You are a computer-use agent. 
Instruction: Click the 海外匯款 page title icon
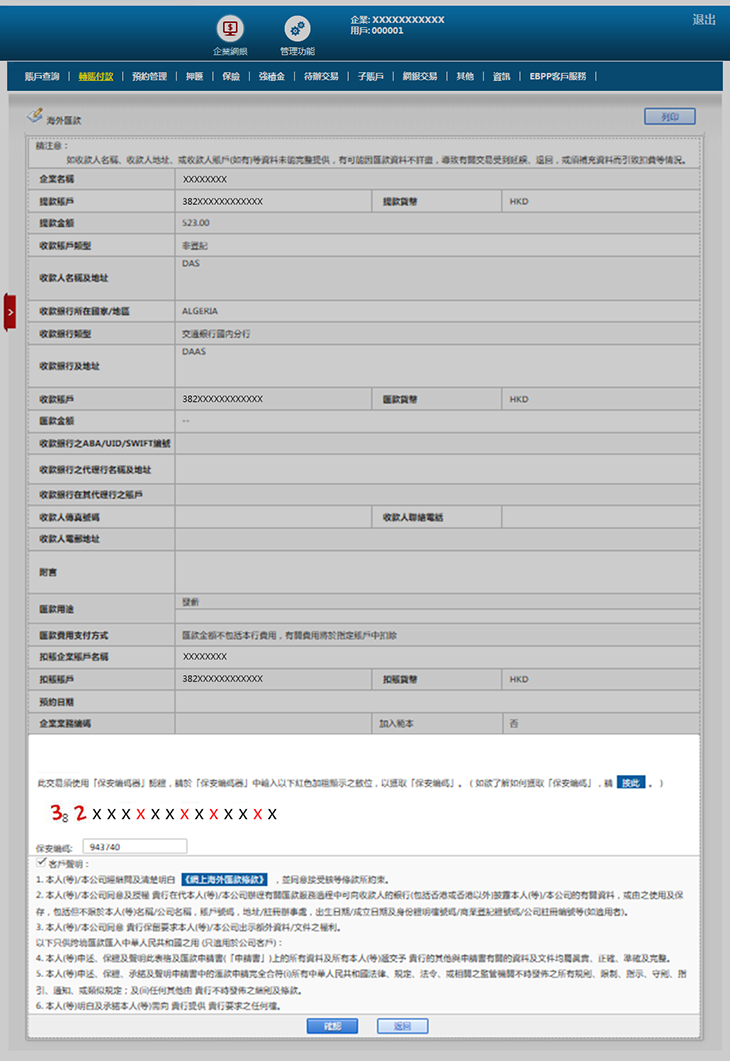tap(35, 116)
